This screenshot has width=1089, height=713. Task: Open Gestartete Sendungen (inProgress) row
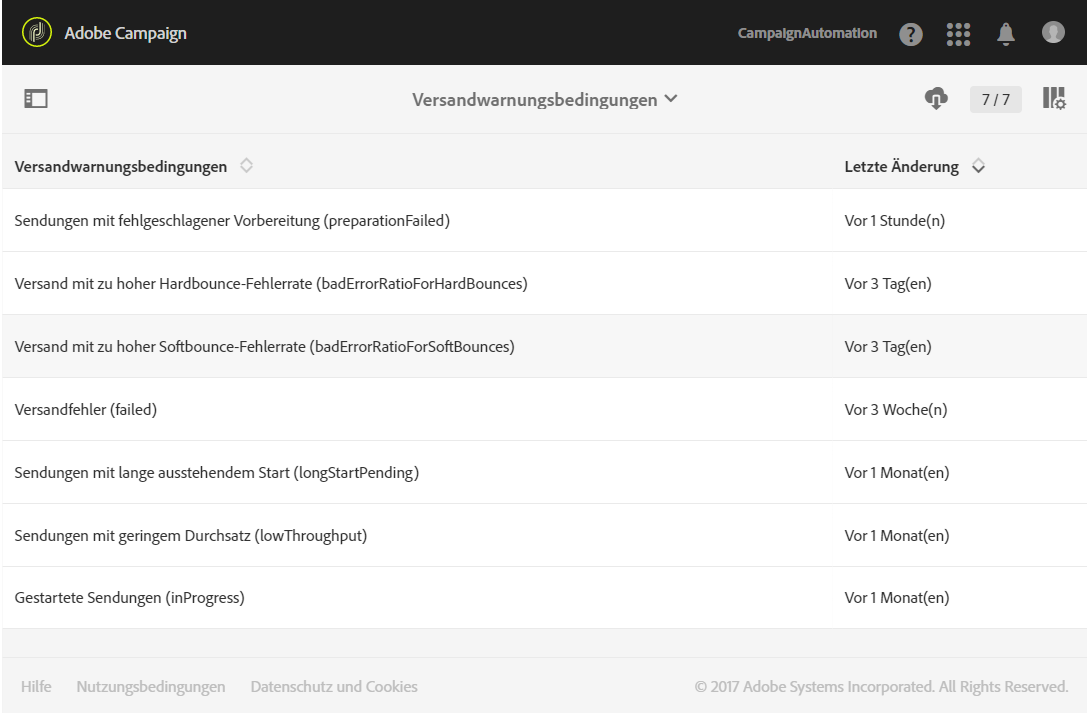pos(130,598)
